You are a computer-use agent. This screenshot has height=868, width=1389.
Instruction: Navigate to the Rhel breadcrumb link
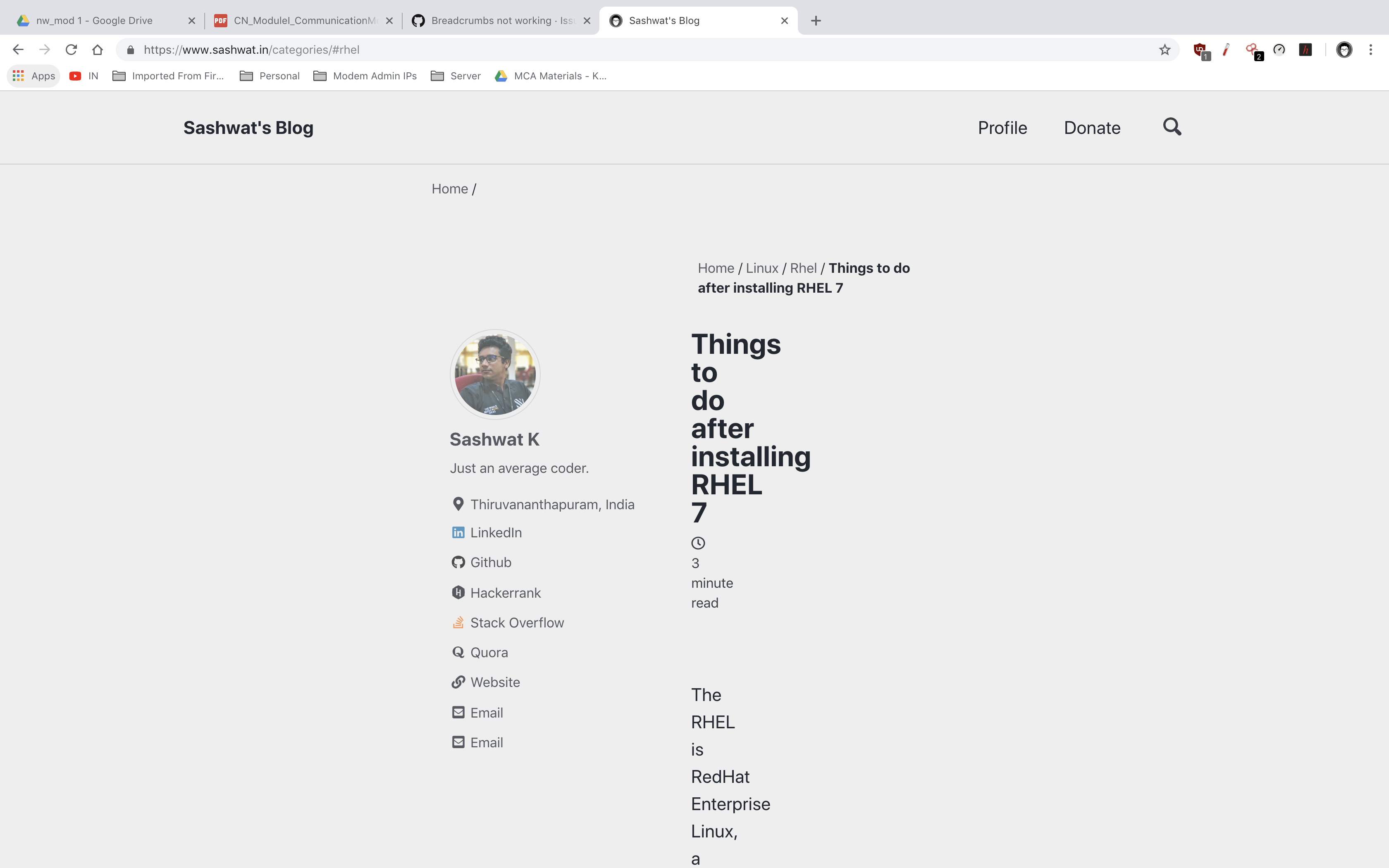803,267
